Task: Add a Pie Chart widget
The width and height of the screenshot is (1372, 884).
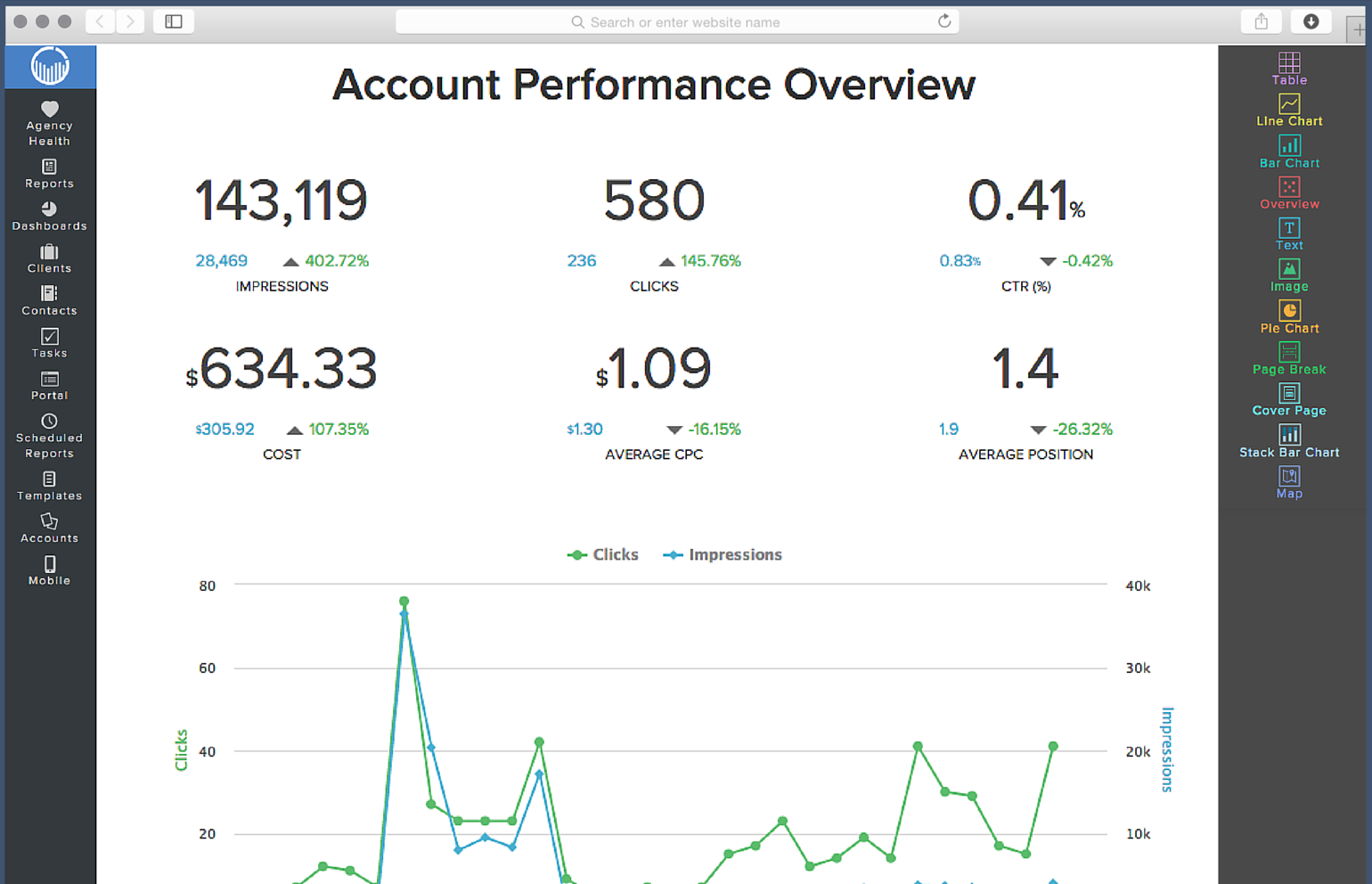Action: 1288,316
